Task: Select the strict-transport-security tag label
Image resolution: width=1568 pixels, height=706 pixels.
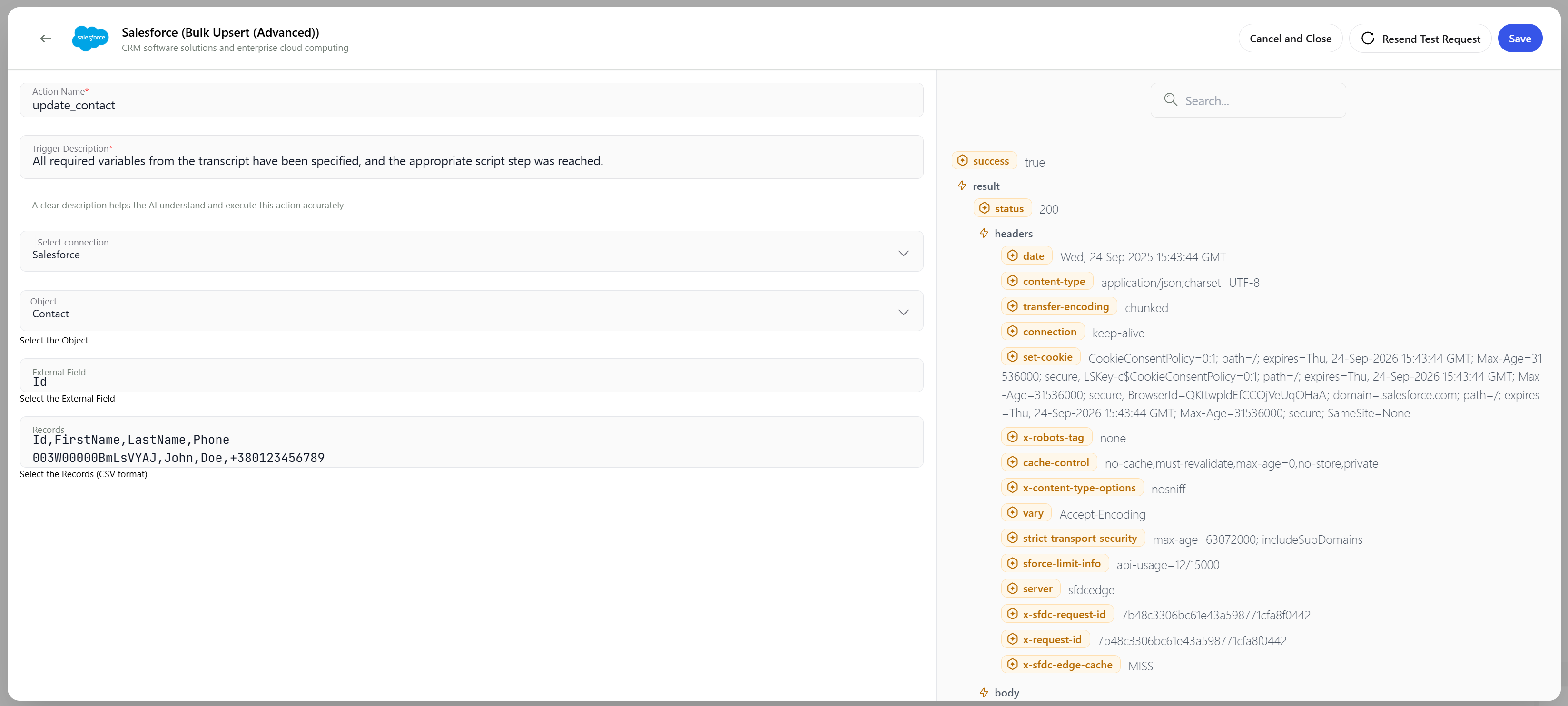Action: tap(1079, 538)
